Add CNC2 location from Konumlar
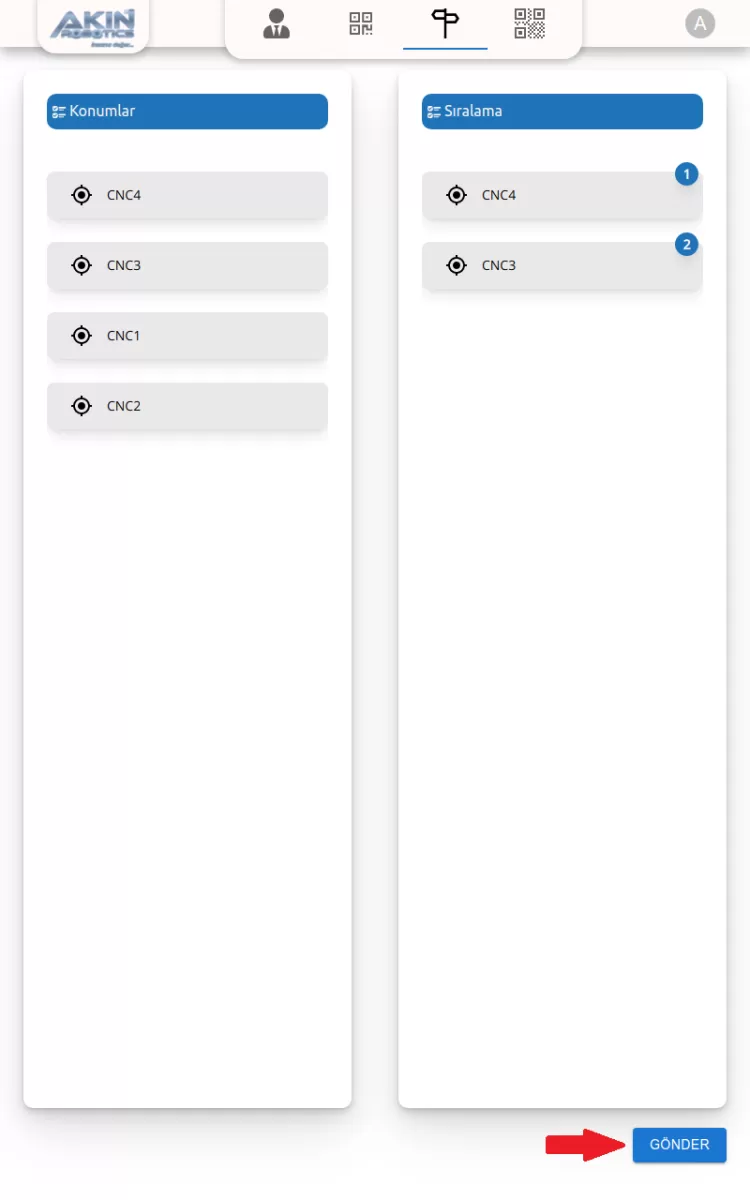 (x=187, y=406)
